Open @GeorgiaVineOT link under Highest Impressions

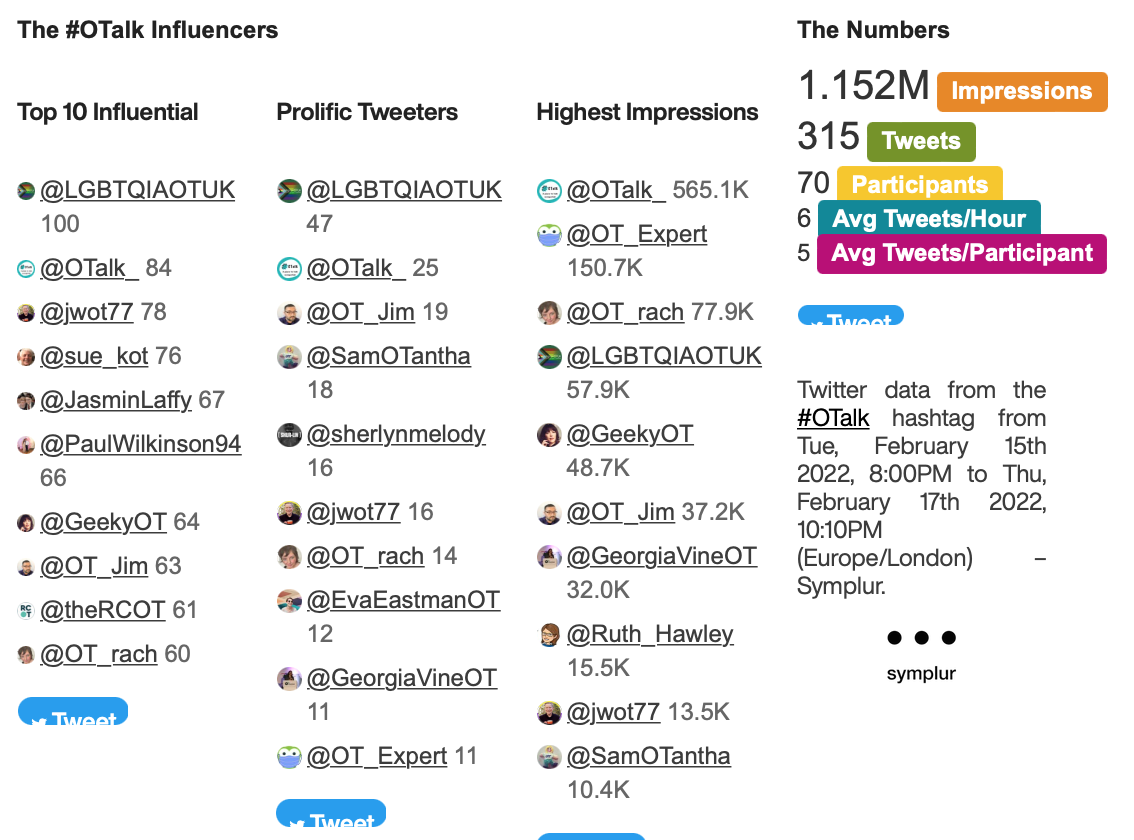point(662,556)
